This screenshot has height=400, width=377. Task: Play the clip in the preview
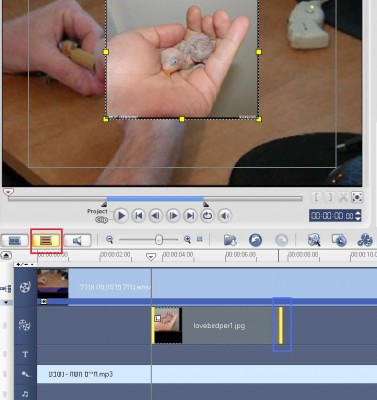pyautogui.click(x=121, y=216)
